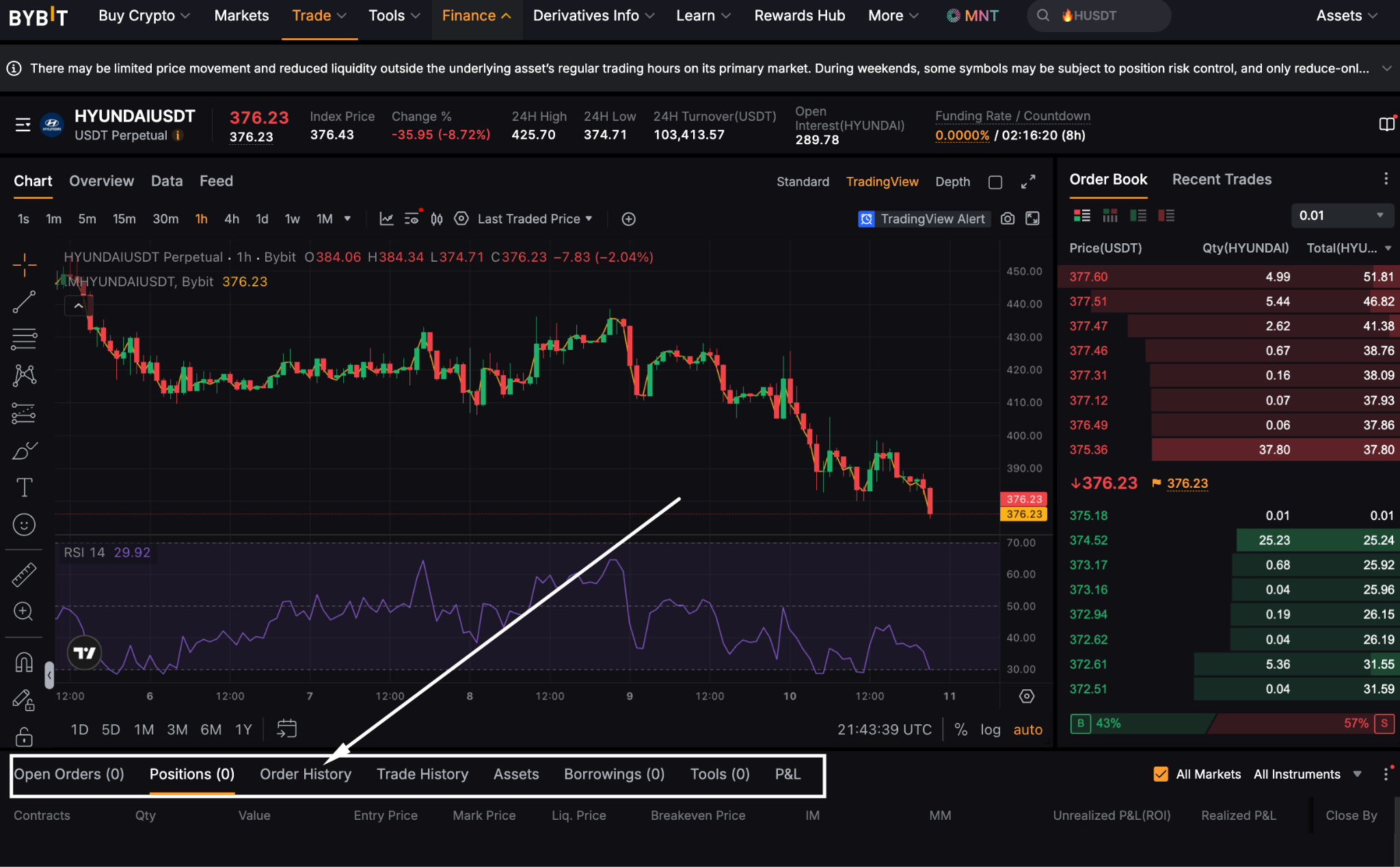The width and height of the screenshot is (1400, 867).
Task: Toggle the chart layout square checkbox
Action: pos(995,182)
